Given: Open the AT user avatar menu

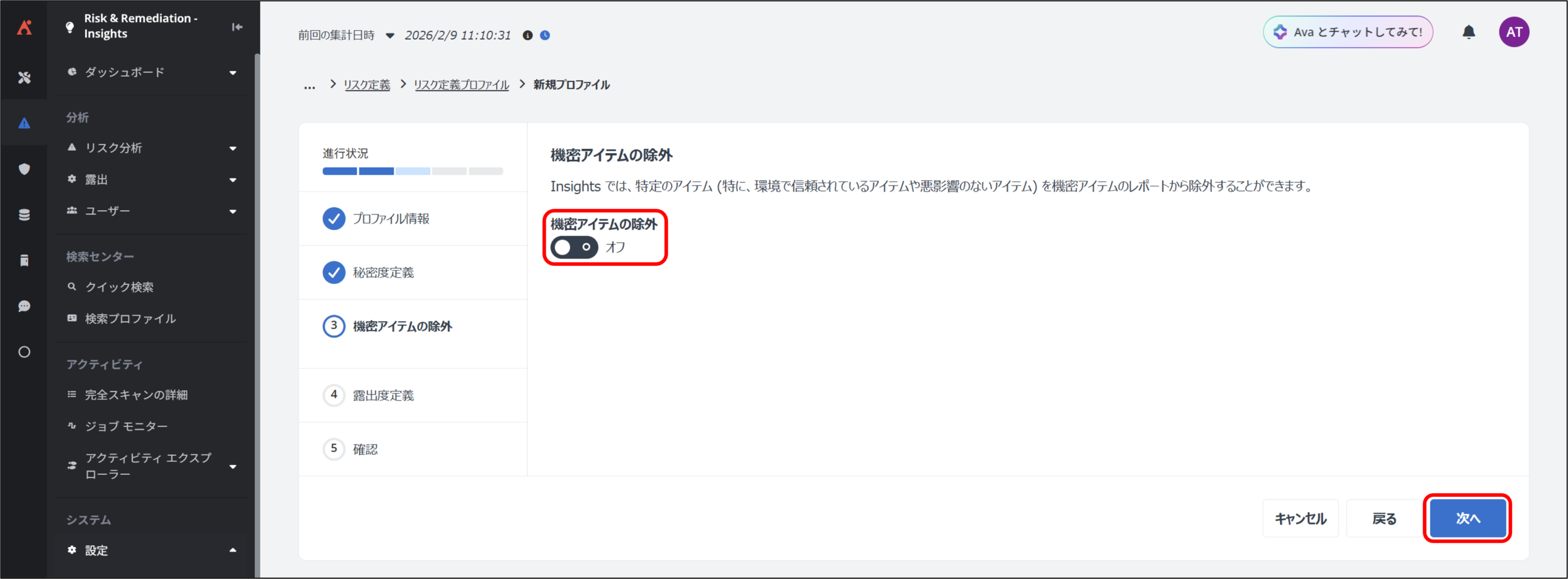Looking at the screenshot, I should (x=1513, y=32).
